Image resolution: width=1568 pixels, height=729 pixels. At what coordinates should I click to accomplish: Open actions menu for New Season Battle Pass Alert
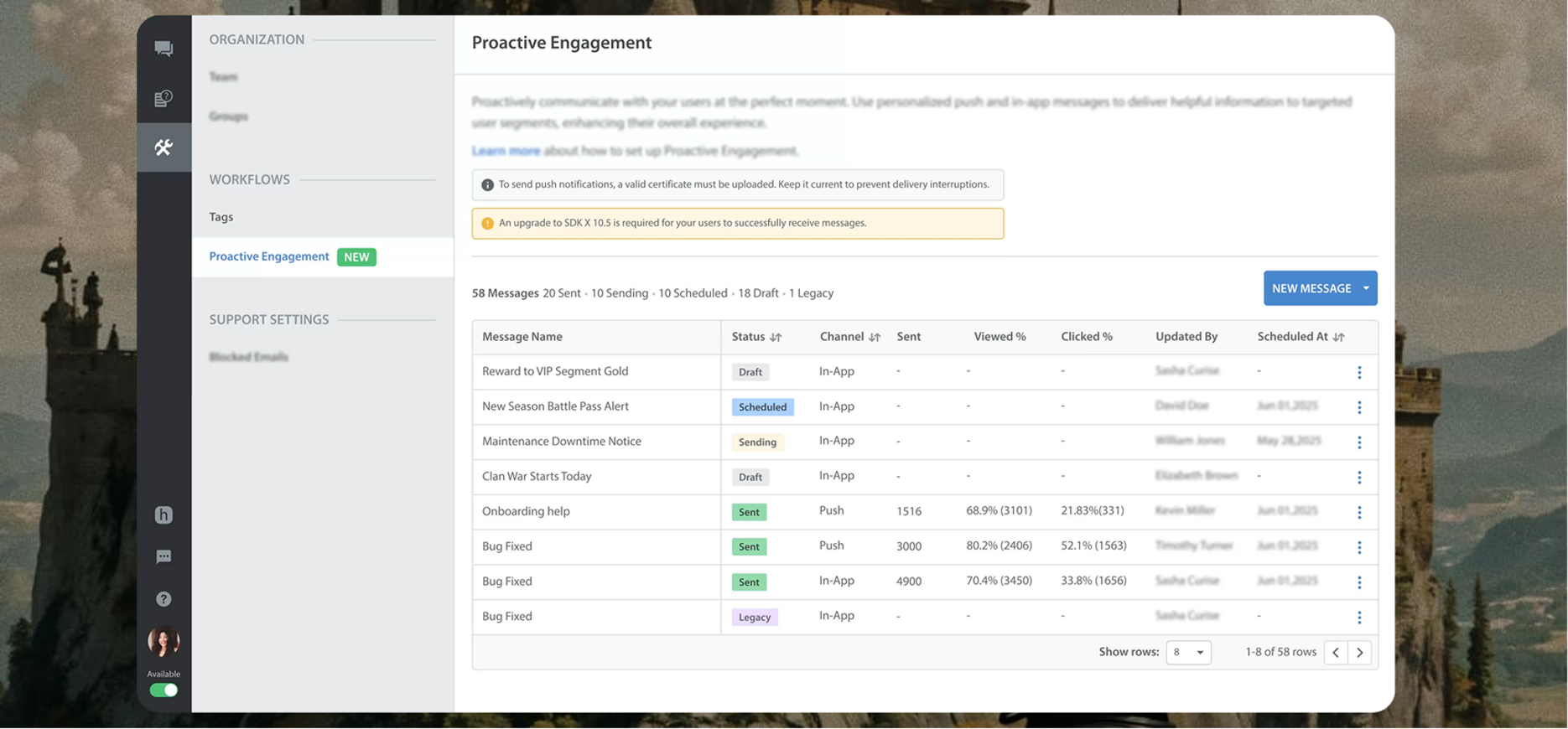tap(1359, 407)
